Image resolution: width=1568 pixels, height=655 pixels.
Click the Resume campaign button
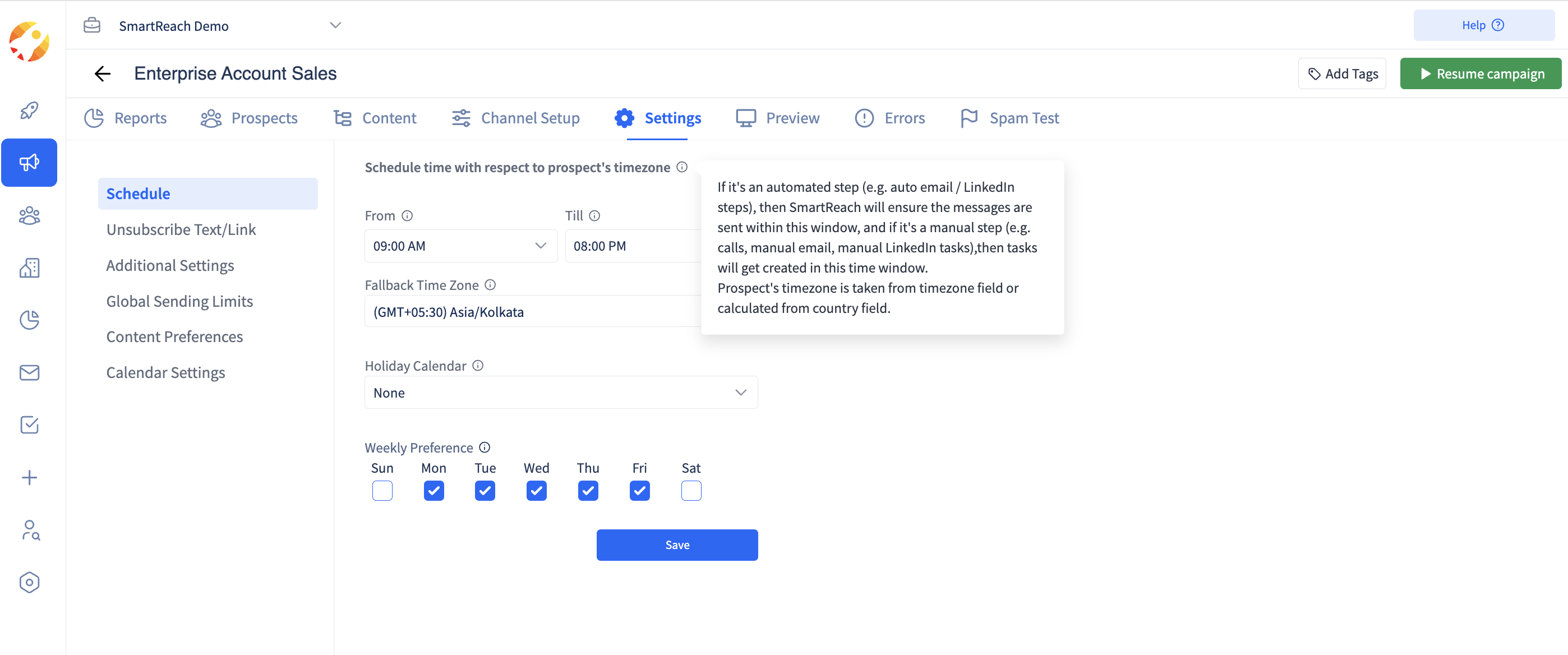pos(1480,73)
